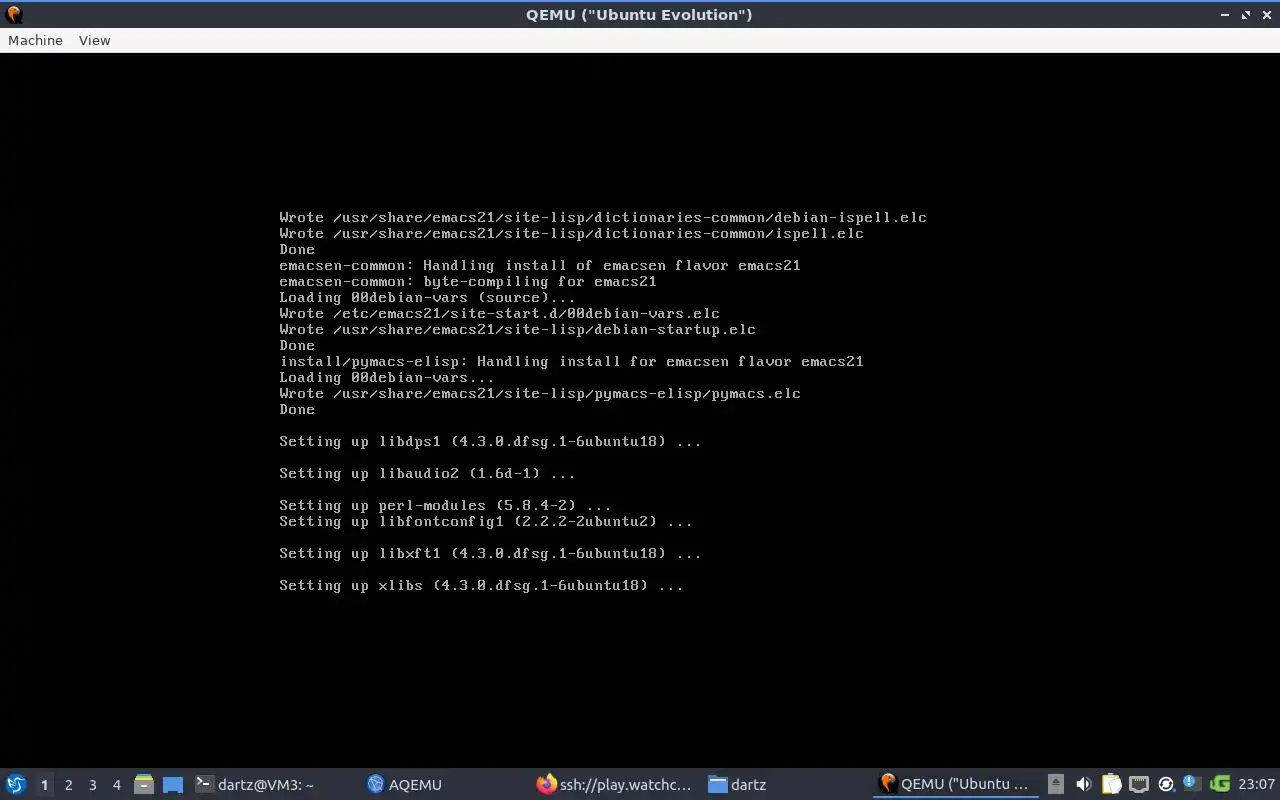Click the terminal icon in taskbar
The height and width of the screenshot is (800, 1280).
click(204, 784)
